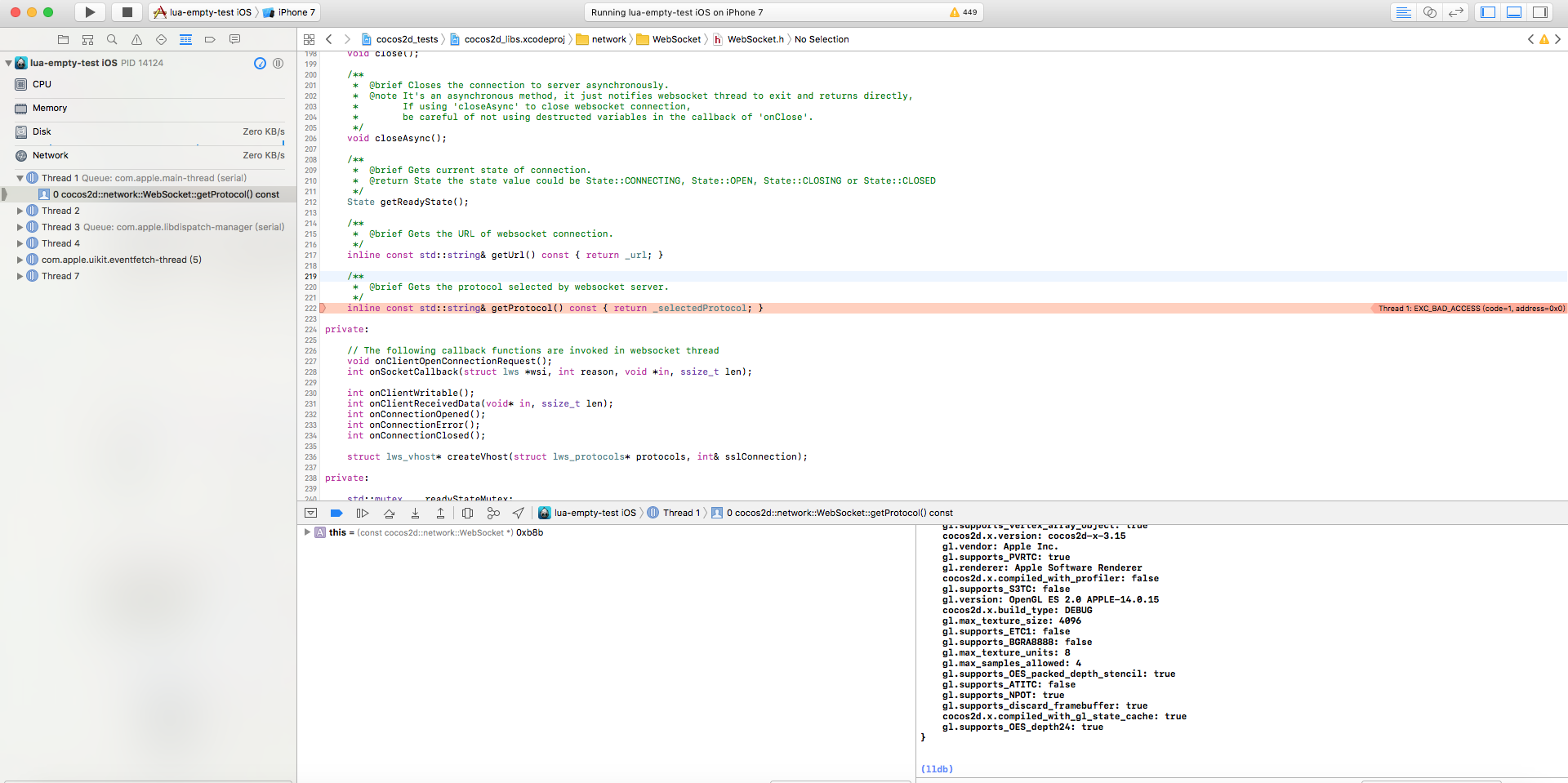Select the Memory gauge row
1568x783 pixels.
pyautogui.click(x=50, y=108)
